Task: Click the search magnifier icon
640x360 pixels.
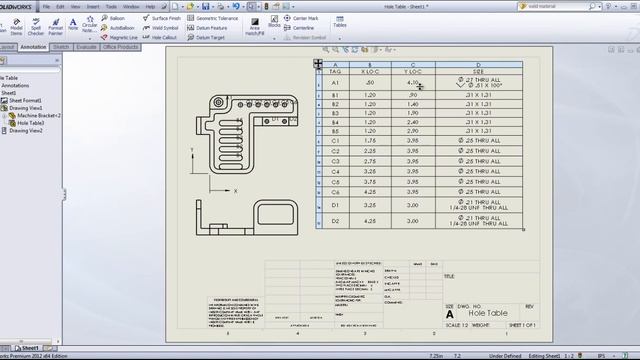Action: (592, 7)
